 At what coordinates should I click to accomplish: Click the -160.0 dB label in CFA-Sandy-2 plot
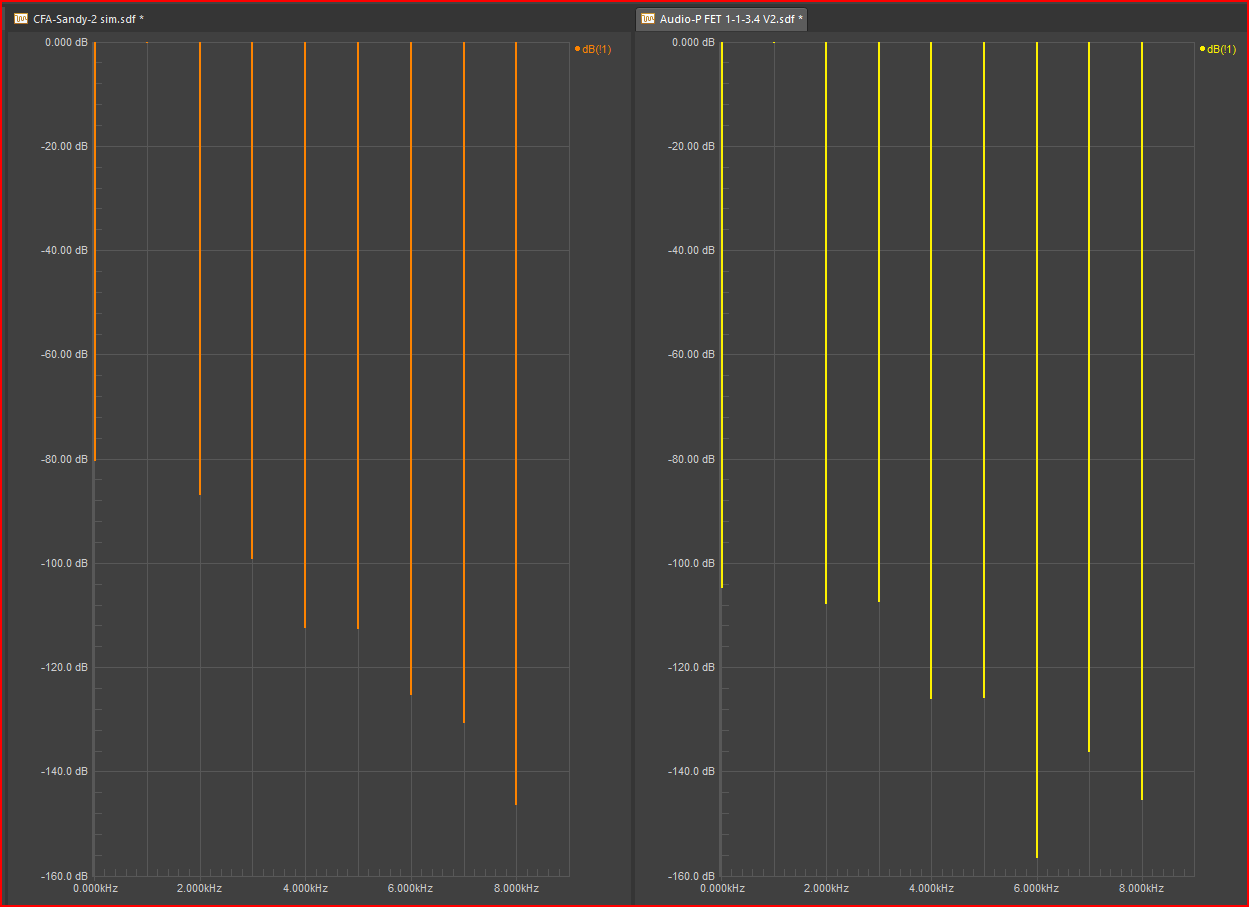(x=64, y=876)
